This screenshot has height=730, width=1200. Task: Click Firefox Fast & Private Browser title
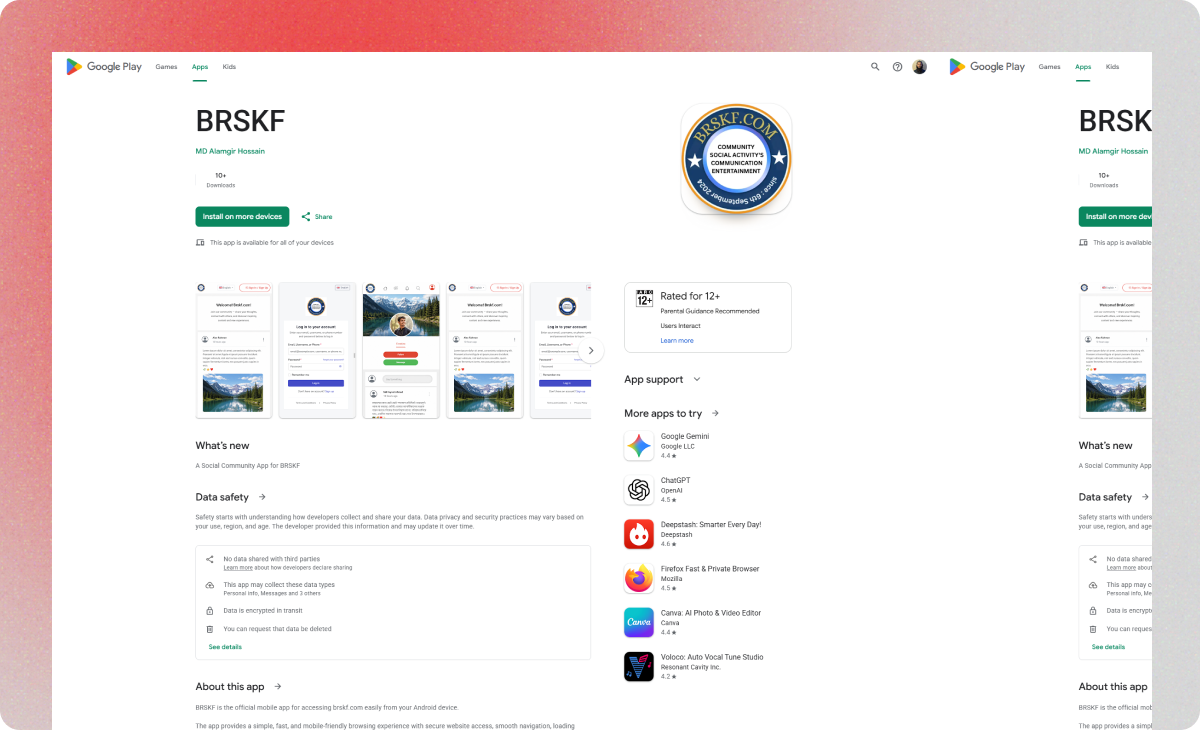(710, 569)
